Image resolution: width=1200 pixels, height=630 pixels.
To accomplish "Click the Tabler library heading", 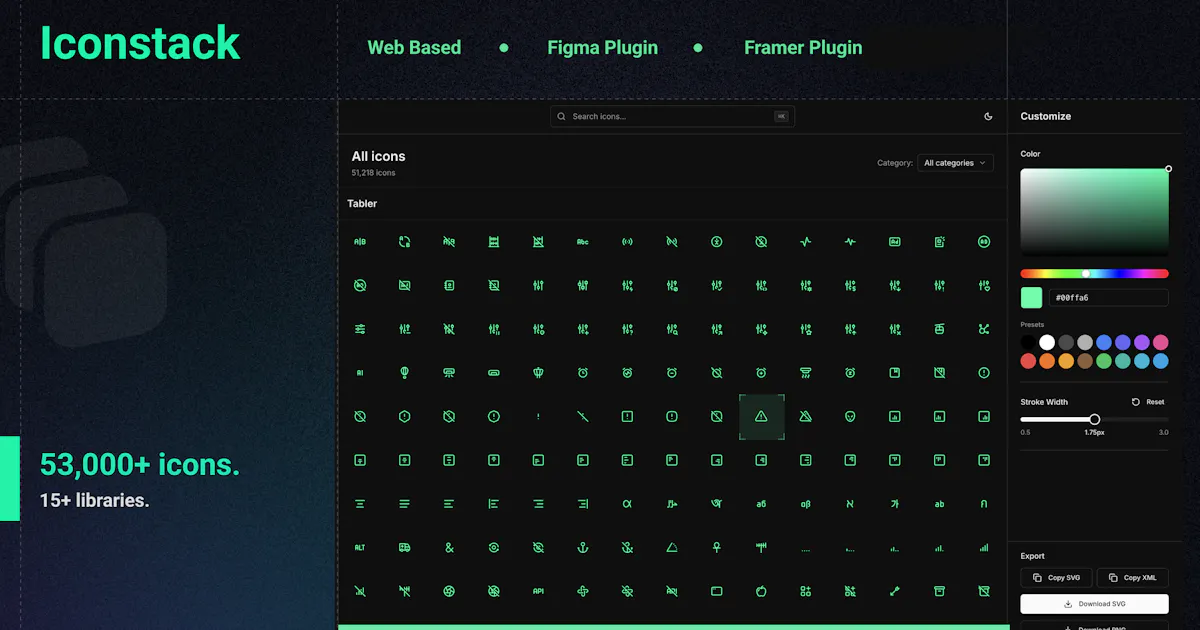I will coord(362,204).
